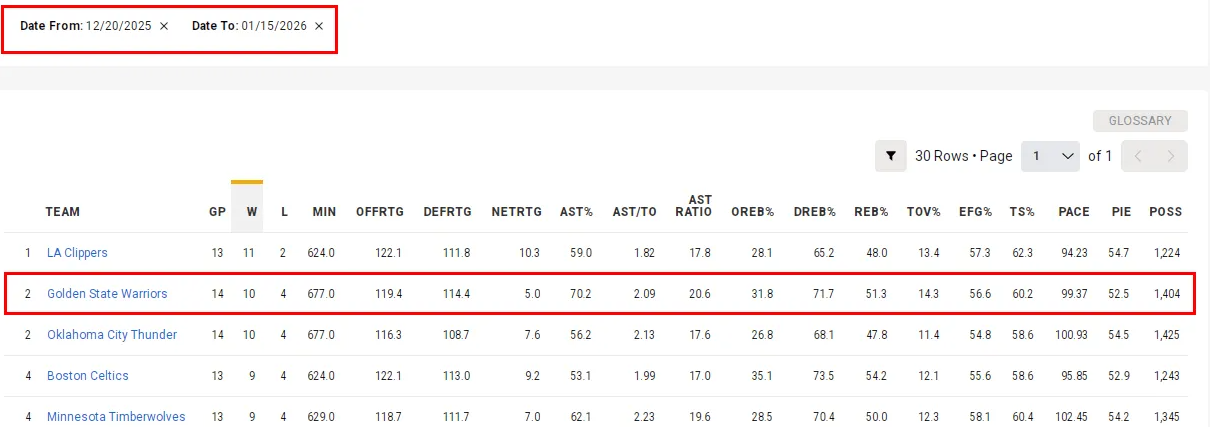Remove the Date From filter
This screenshot has width=1210, height=427.
pos(164,26)
